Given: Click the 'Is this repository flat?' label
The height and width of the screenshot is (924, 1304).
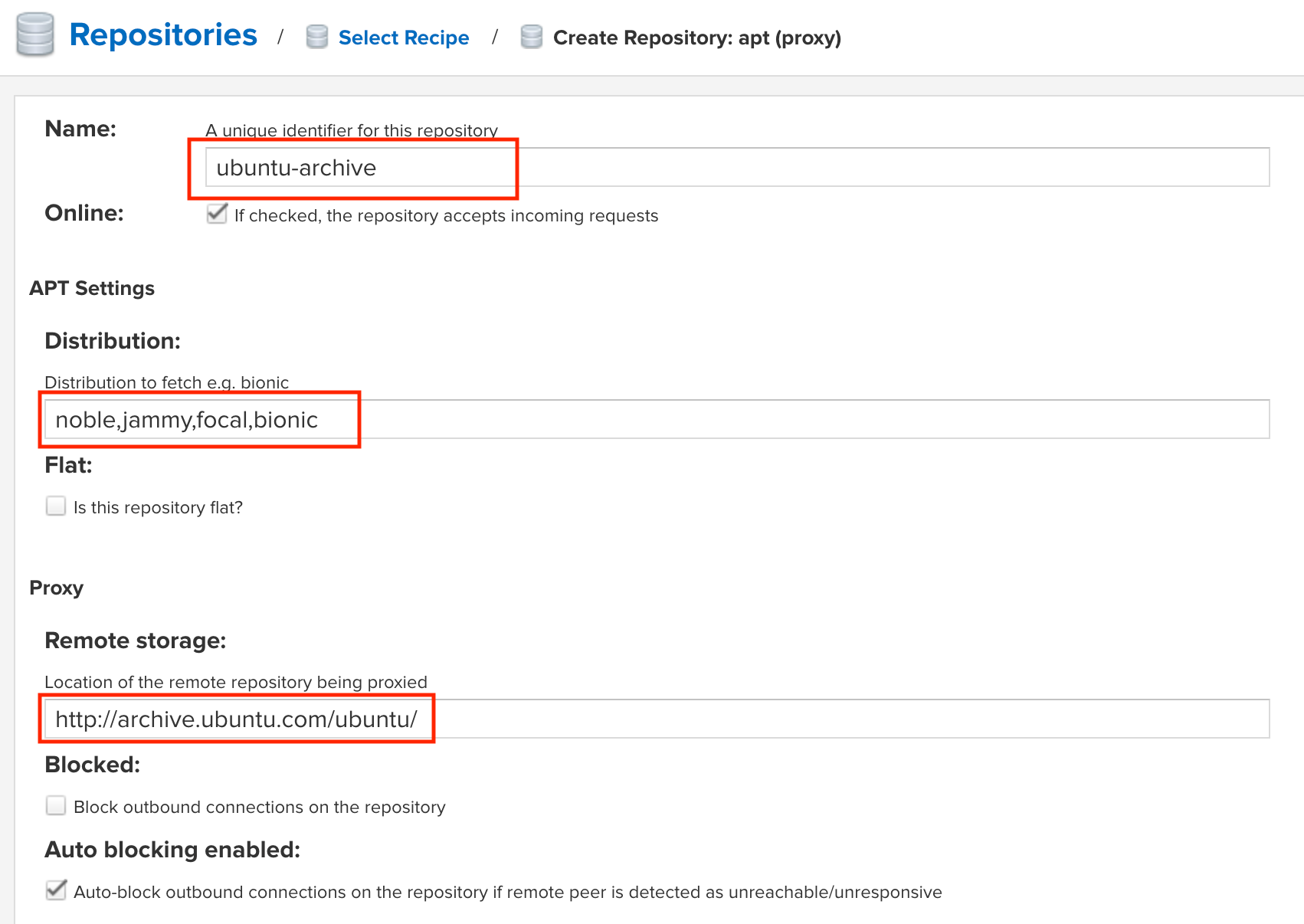Looking at the screenshot, I should point(158,508).
